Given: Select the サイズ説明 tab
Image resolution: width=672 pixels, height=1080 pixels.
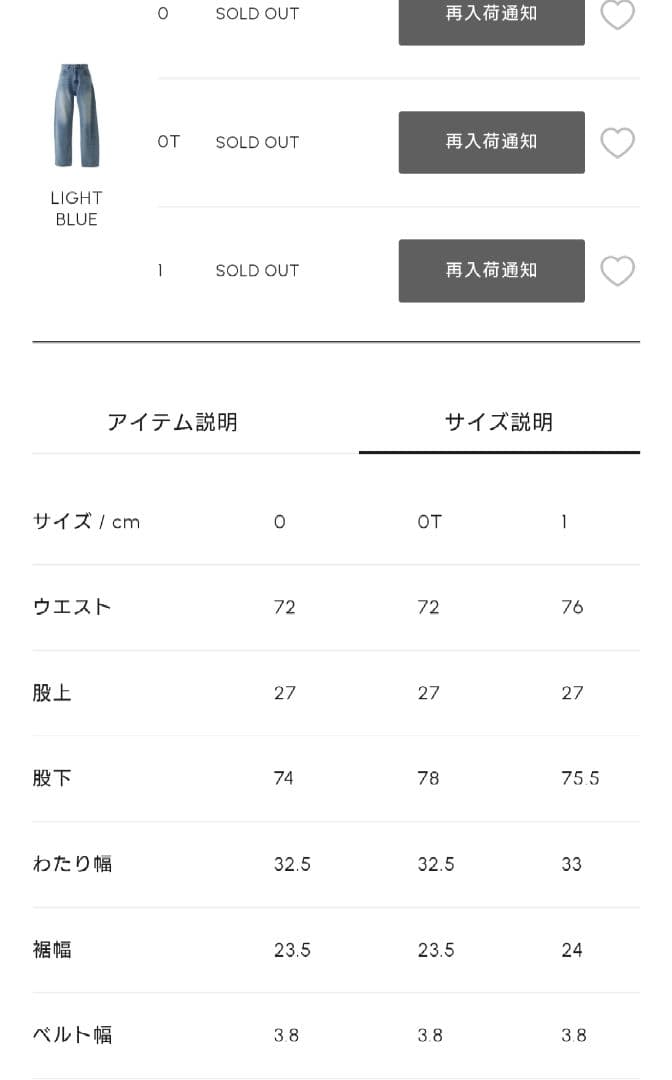Looking at the screenshot, I should 498,422.
